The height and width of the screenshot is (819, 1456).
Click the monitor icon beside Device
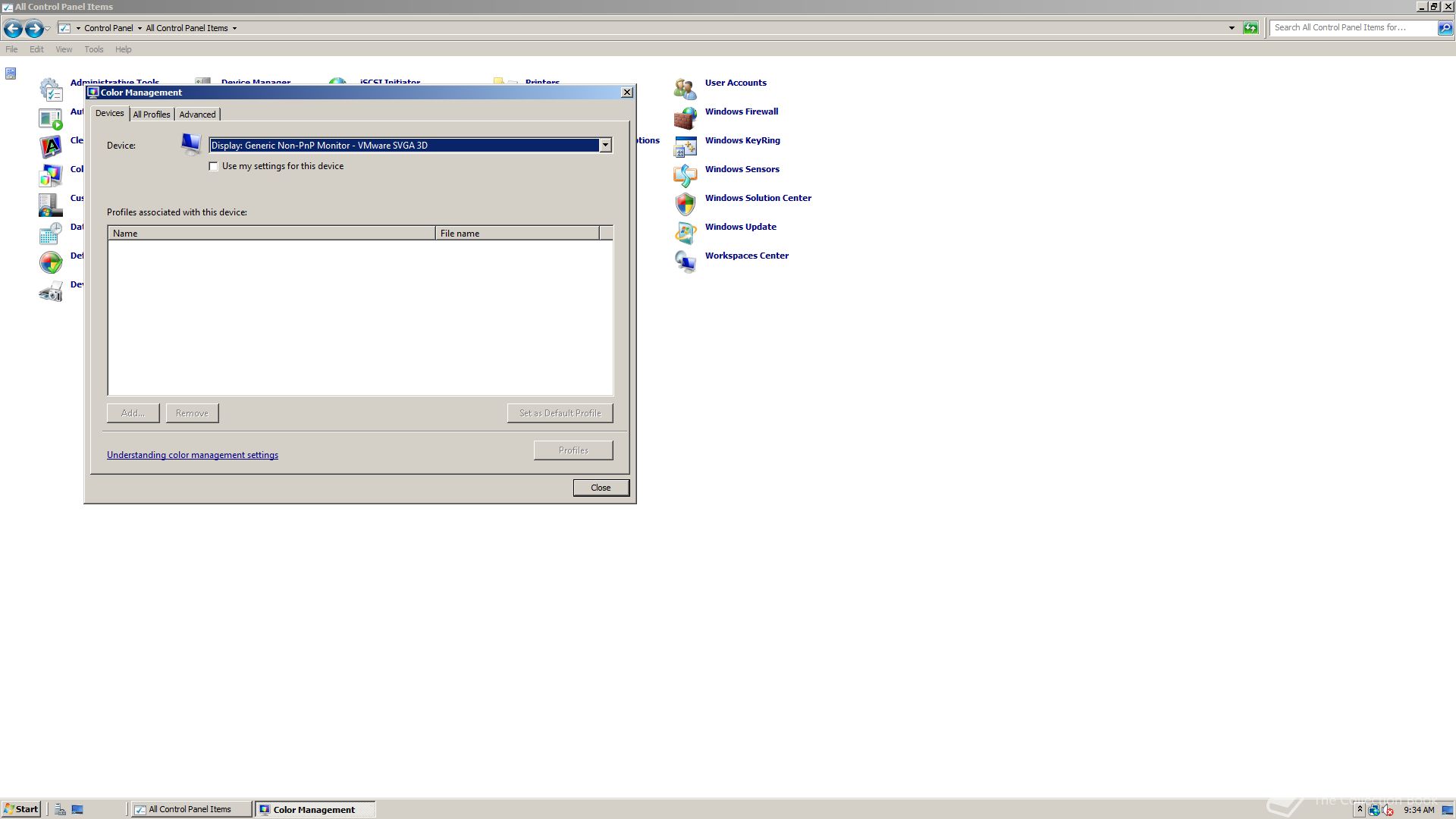(x=191, y=144)
